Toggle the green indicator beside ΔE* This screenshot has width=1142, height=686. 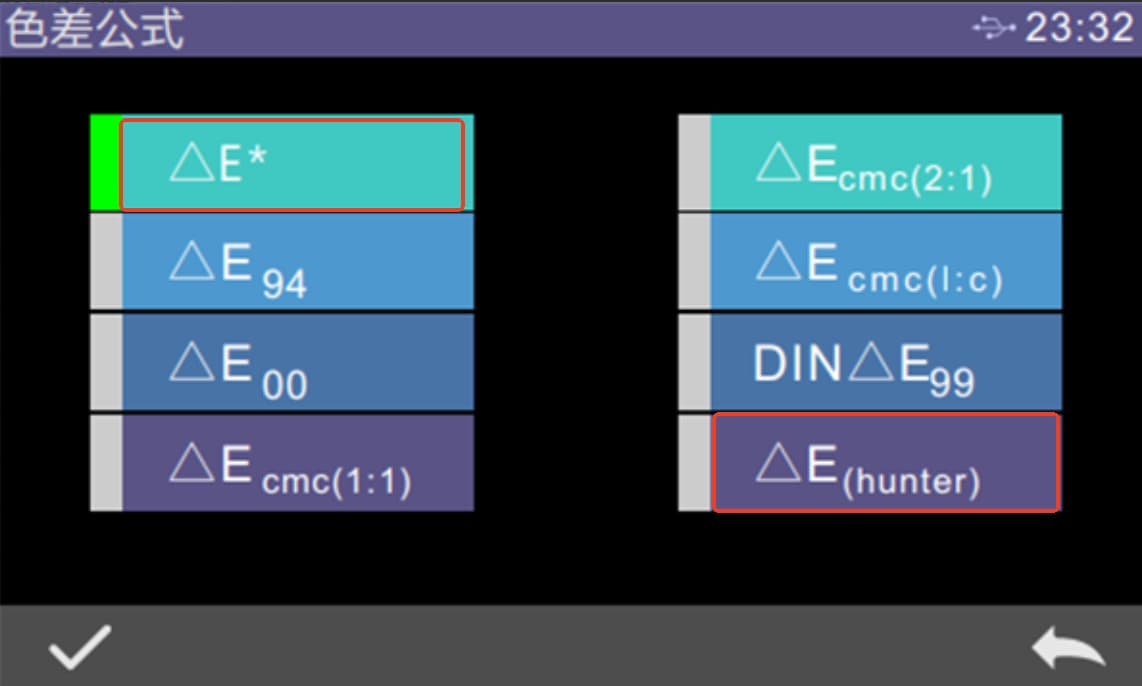click(x=105, y=163)
